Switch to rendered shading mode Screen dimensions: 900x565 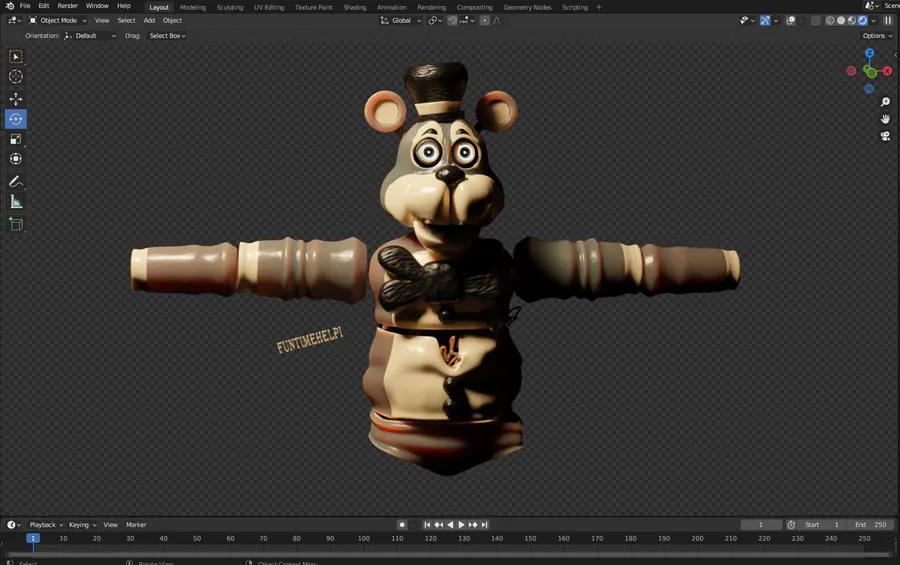(x=863, y=21)
